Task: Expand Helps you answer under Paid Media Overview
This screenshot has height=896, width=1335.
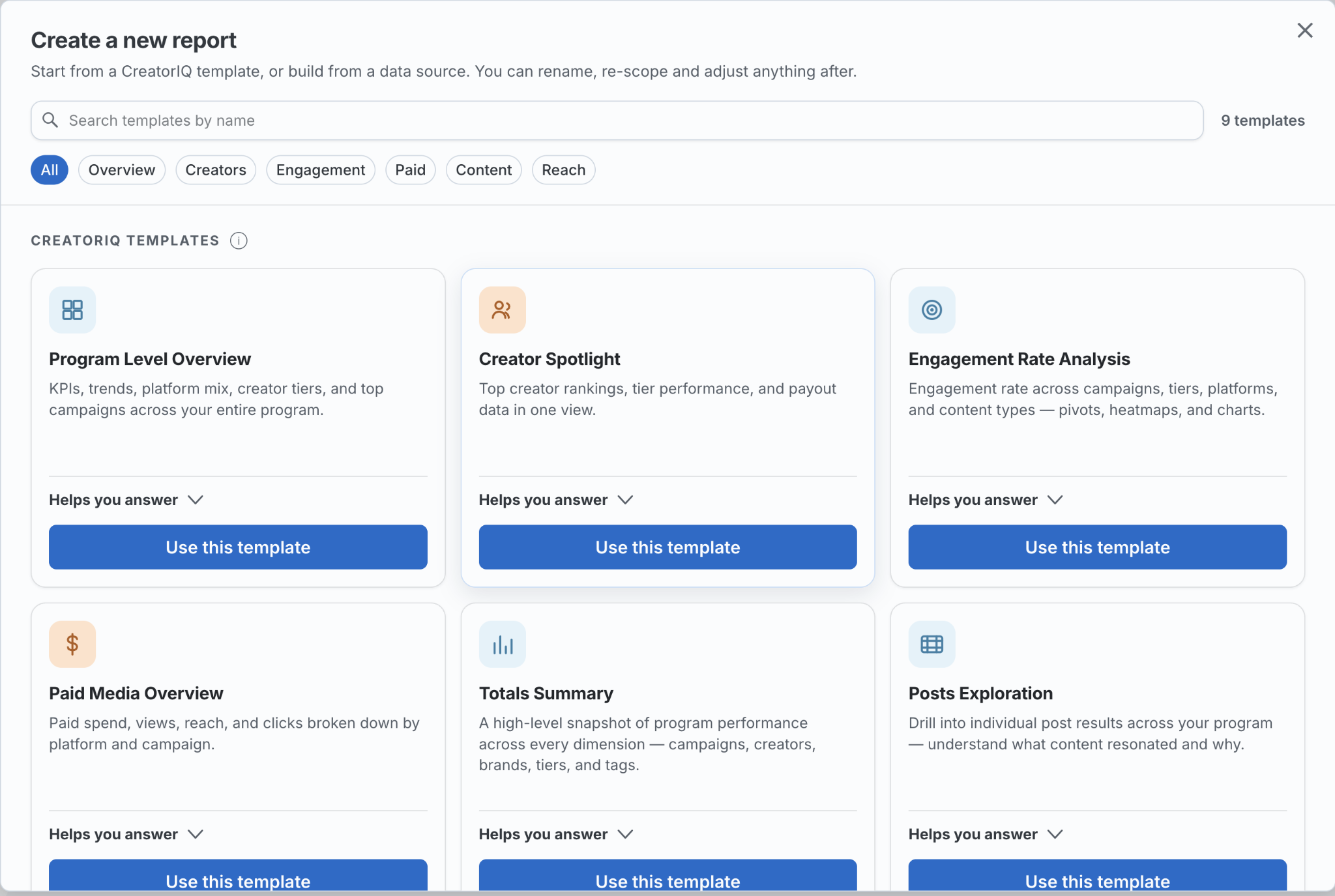Action: click(126, 834)
